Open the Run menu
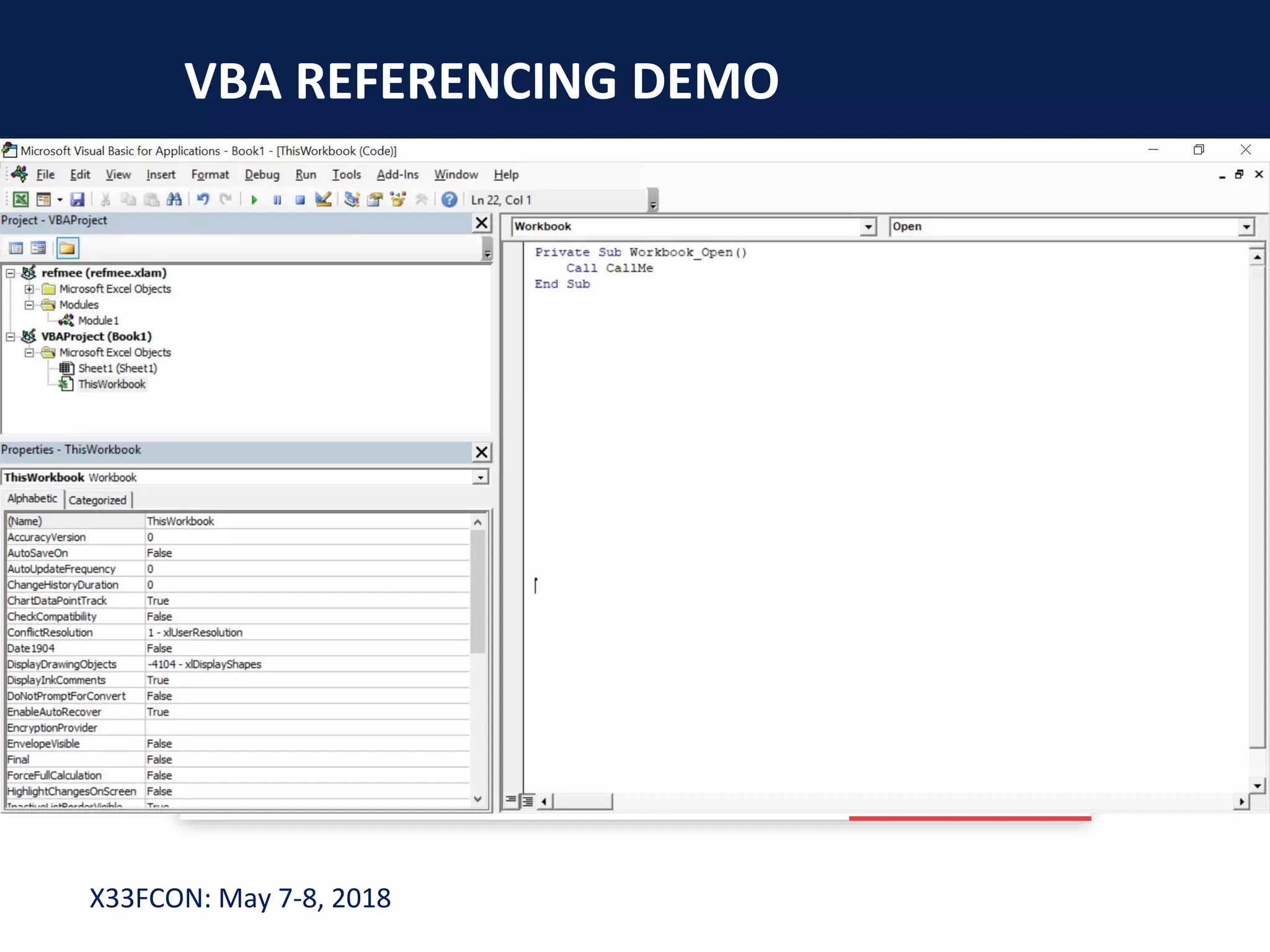 (x=306, y=175)
